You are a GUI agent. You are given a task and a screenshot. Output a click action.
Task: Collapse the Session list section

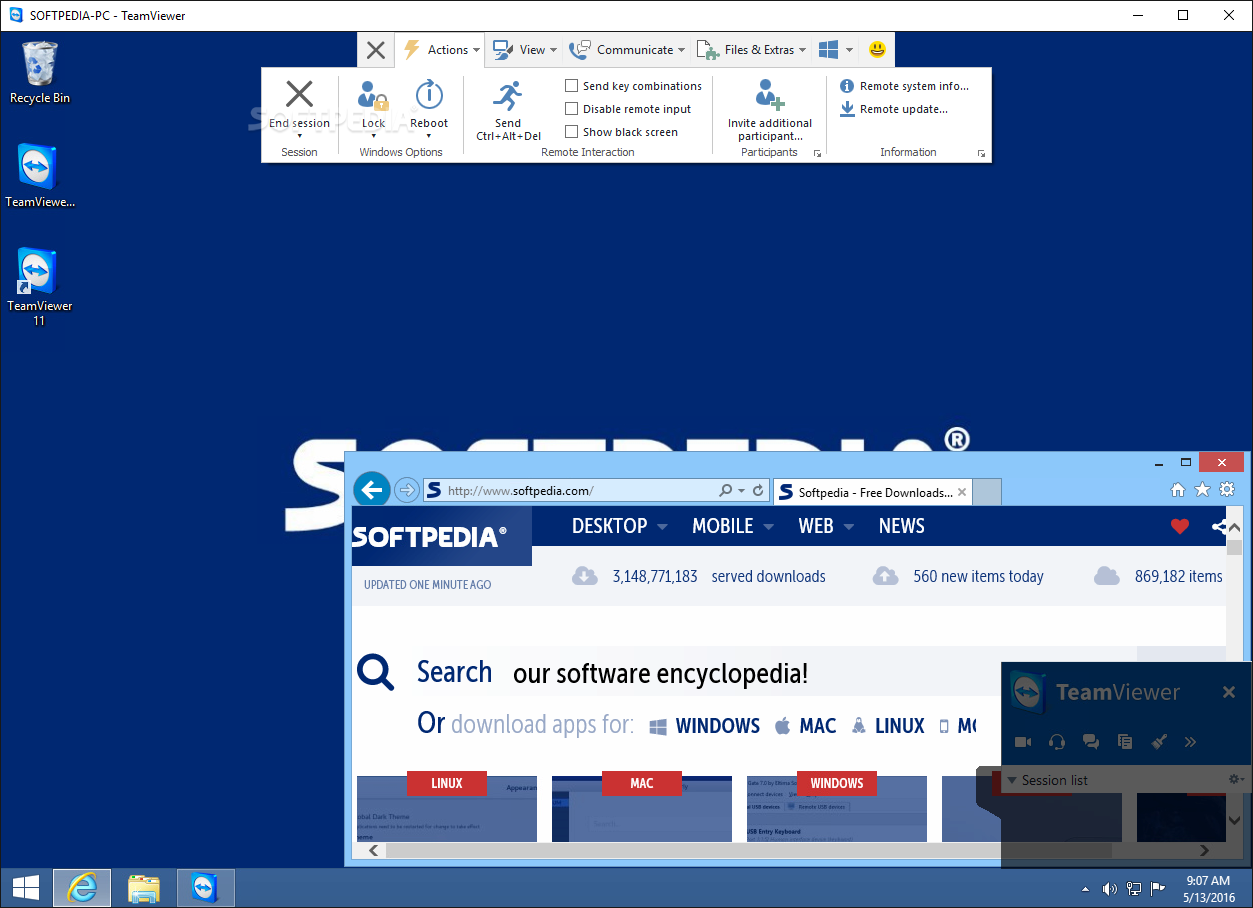(1012, 780)
